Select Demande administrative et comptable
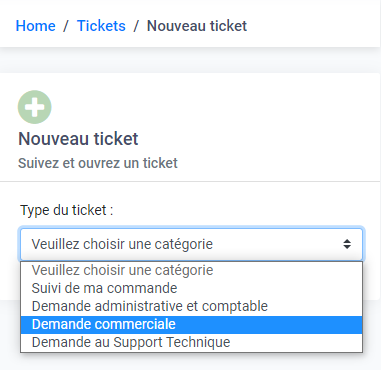The height and width of the screenshot is (370, 381). coord(192,306)
